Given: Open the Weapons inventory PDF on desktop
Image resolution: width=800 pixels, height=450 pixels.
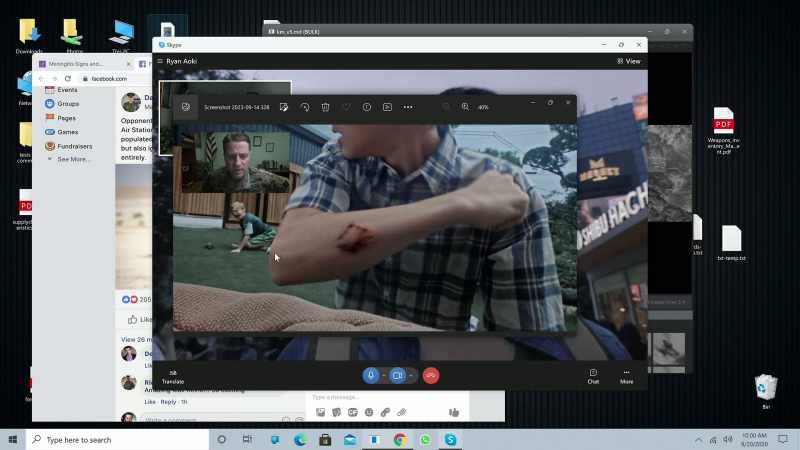Looking at the screenshot, I should [723, 130].
